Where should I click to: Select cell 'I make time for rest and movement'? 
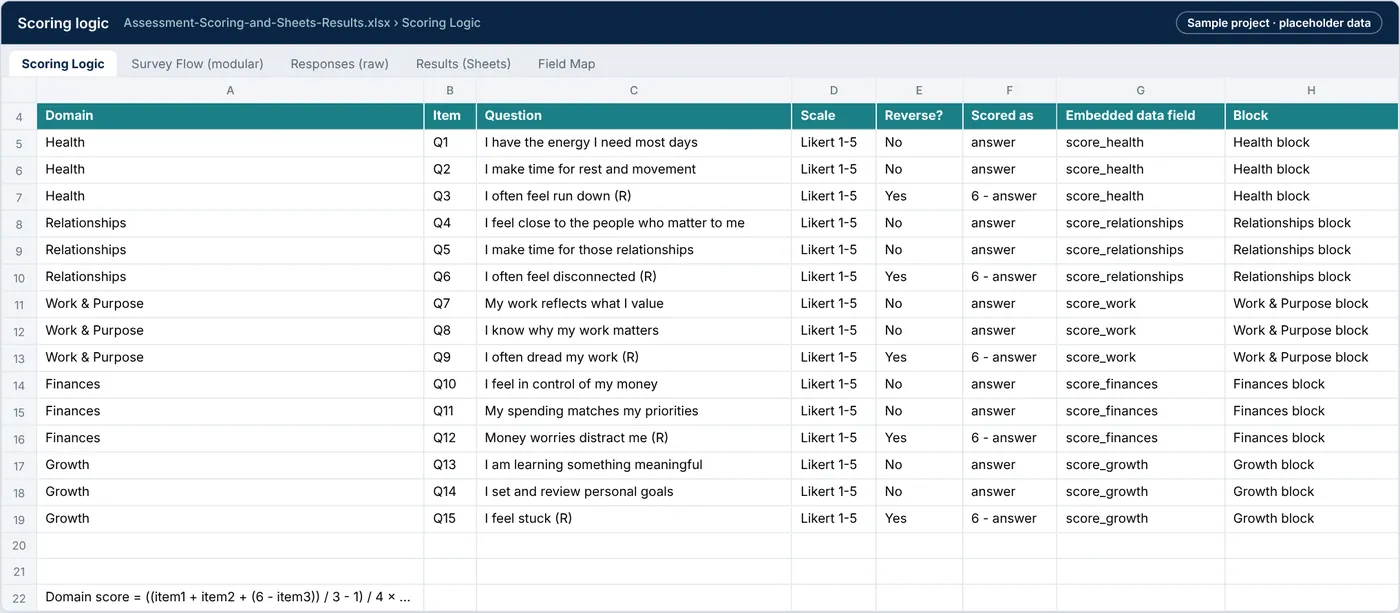coord(634,170)
